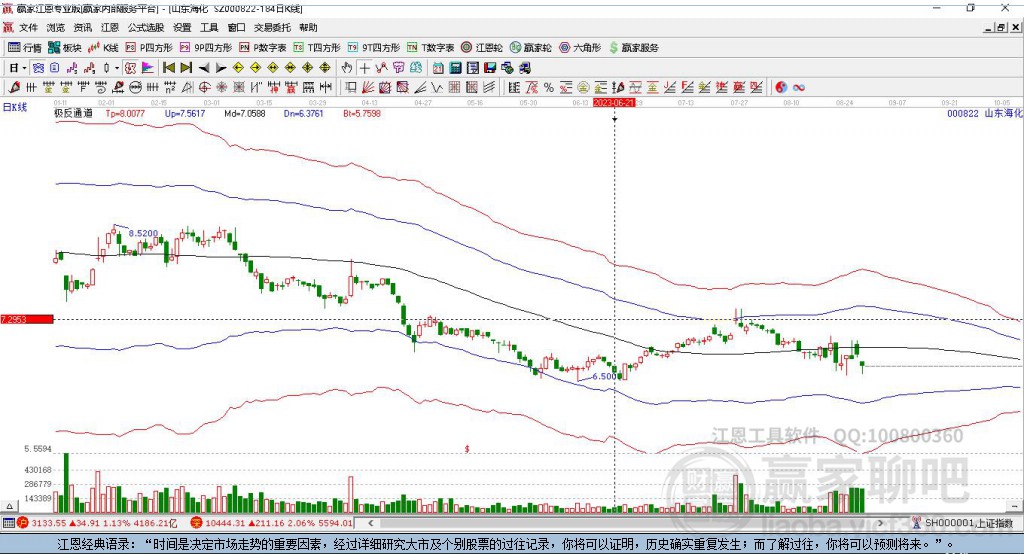Viewport: 1024px width, 554px height.
Task: Click the 000822 山东海化 stock title
Action: point(985,113)
